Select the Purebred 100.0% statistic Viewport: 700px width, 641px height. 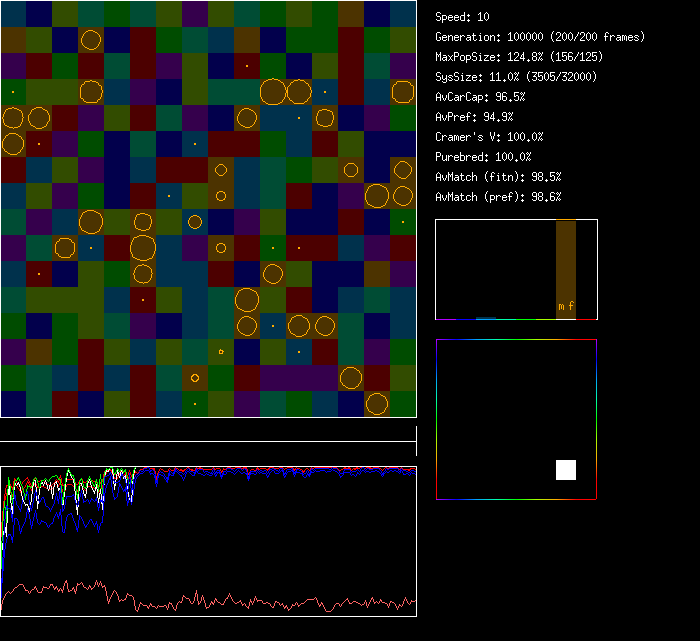click(x=483, y=157)
